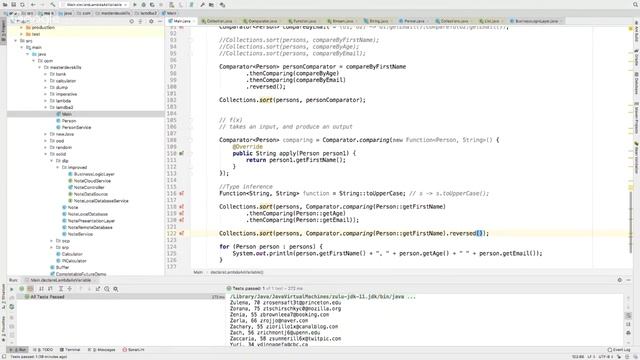
Task: Toggle show ignored tests in Run panel
Action: pyautogui.click(x=30, y=289)
